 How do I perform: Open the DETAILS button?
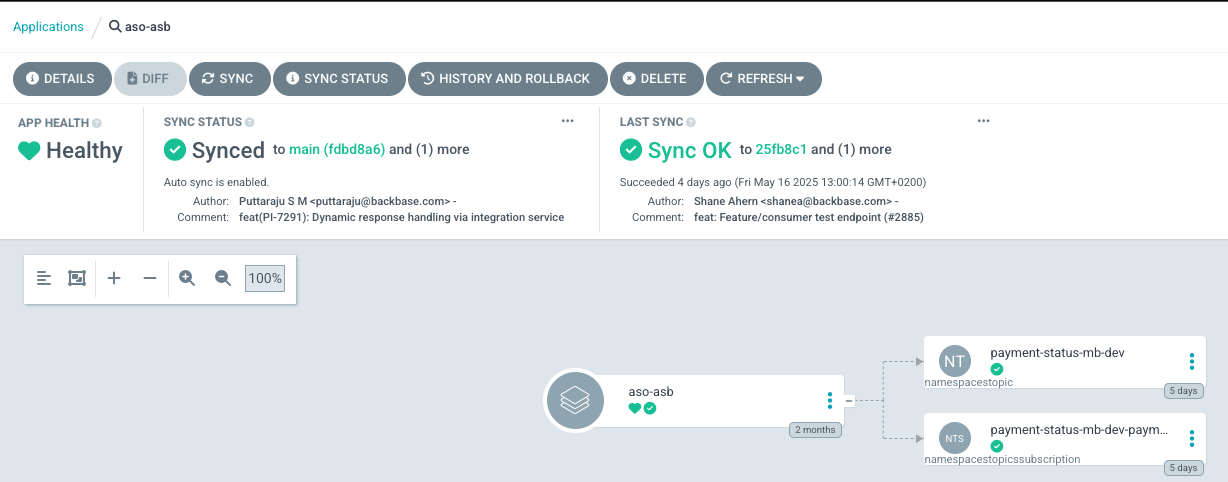pyautogui.click(x=61, y=78)
